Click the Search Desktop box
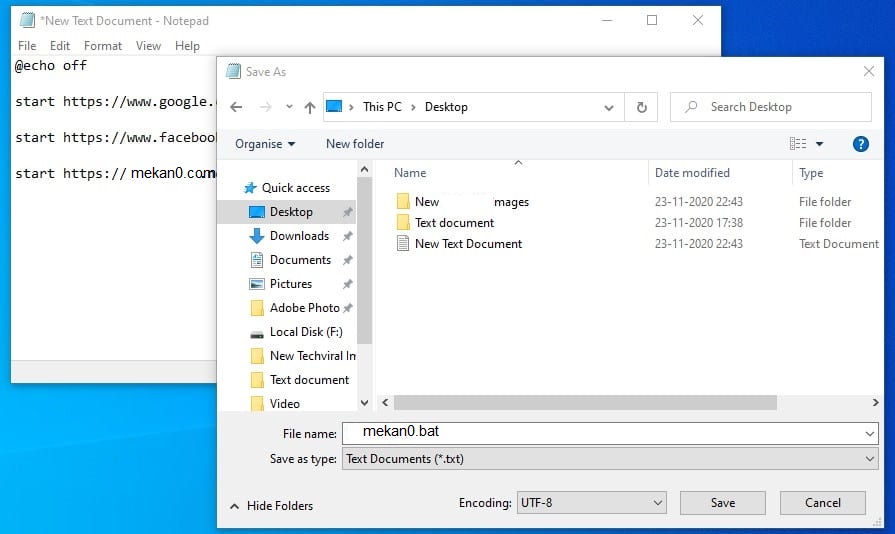 [771, 107]
